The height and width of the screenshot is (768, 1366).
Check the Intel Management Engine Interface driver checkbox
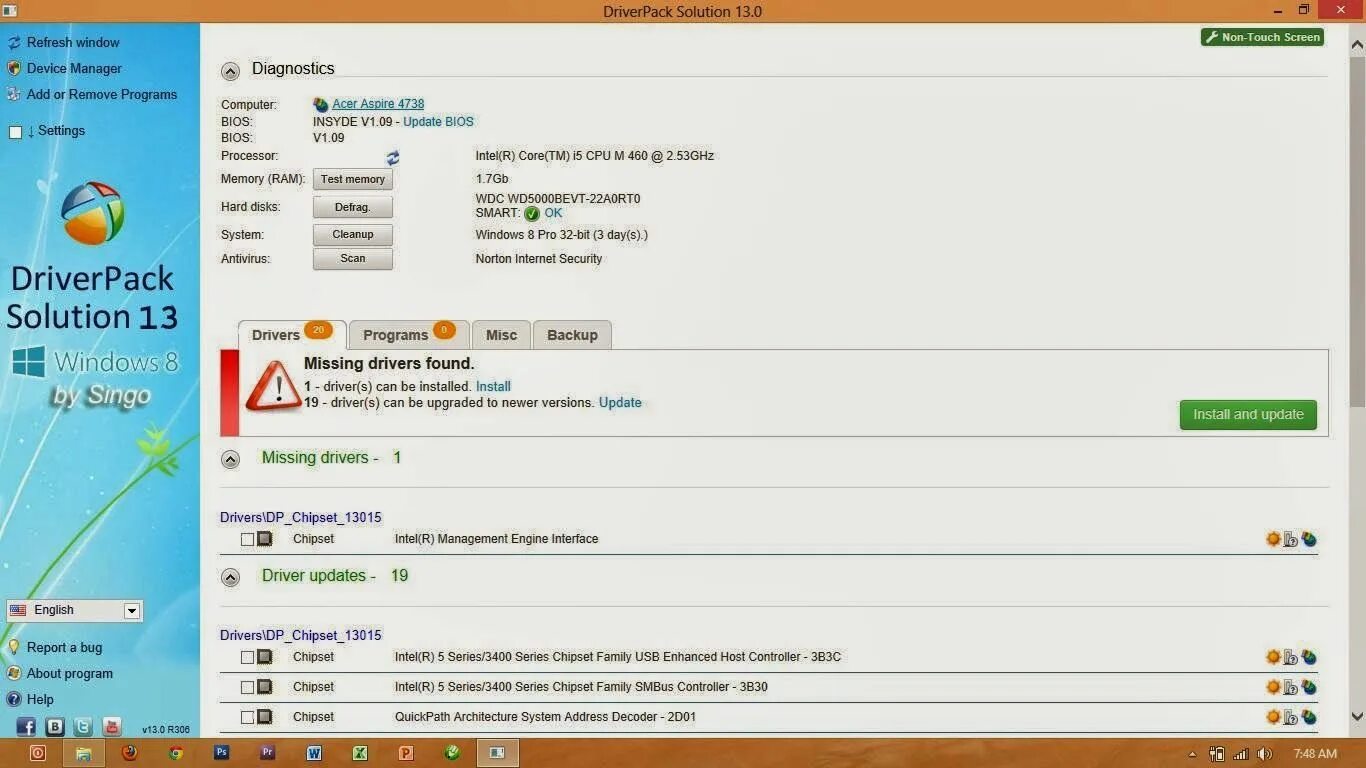pyautogui.click(x=247, y=540)
